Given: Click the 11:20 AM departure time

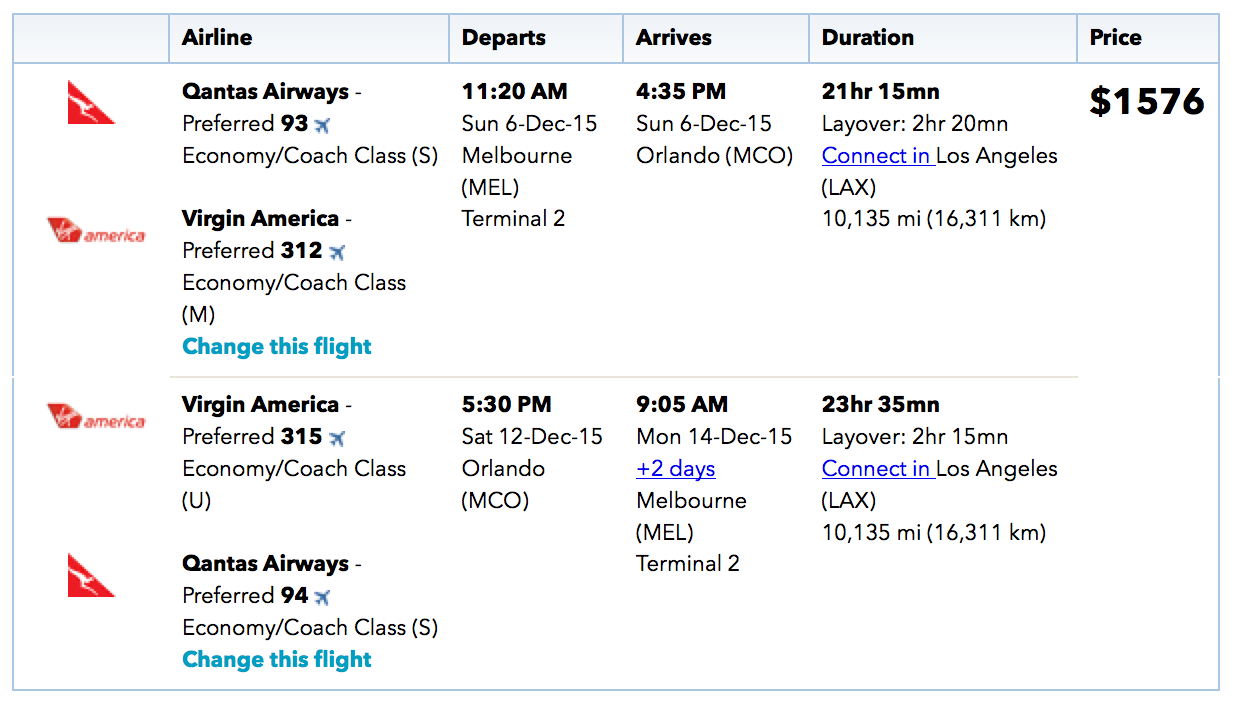Looking at the screenshot, I should click(514, 92).
